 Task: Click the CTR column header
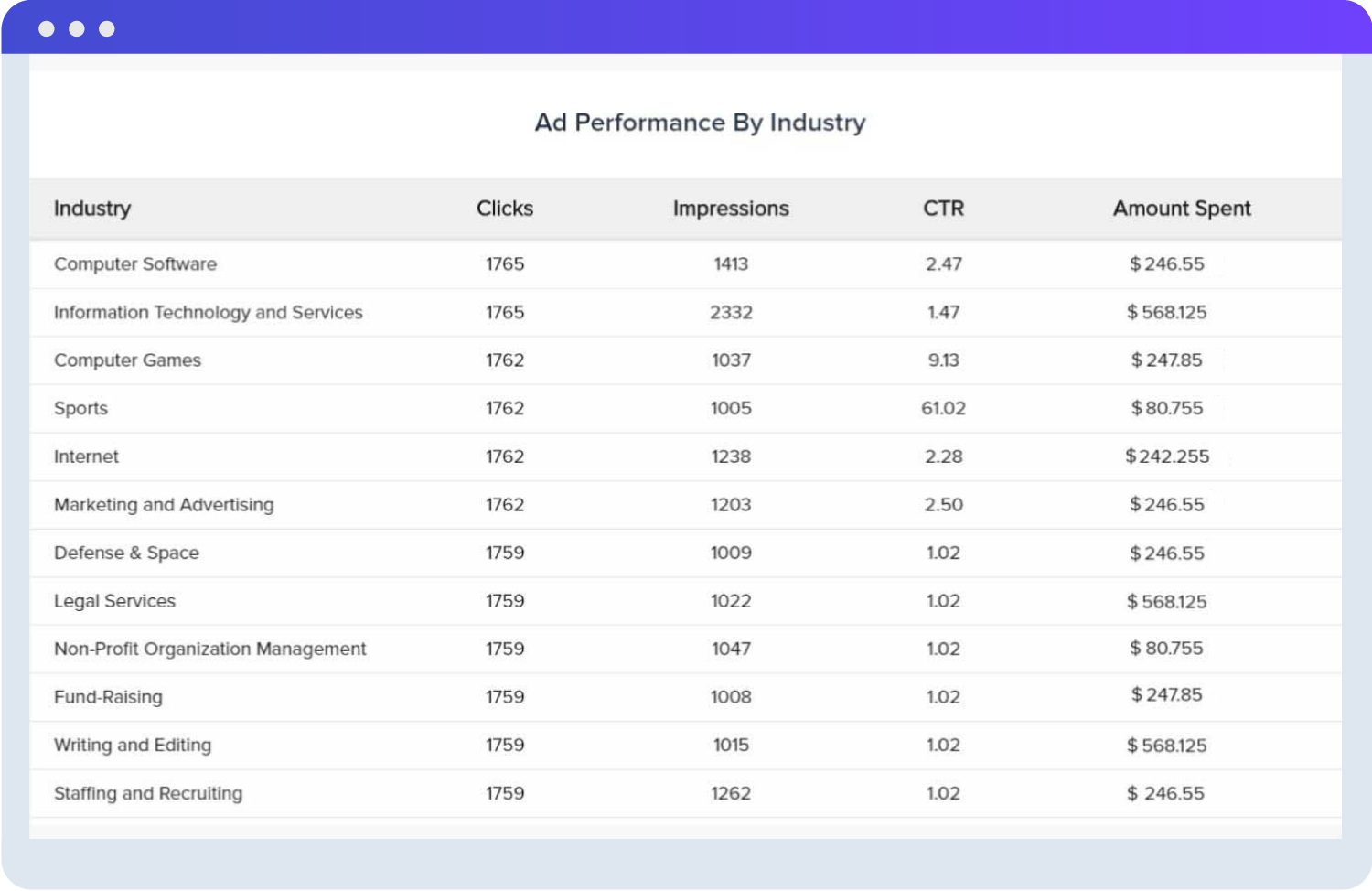[943, 209]
